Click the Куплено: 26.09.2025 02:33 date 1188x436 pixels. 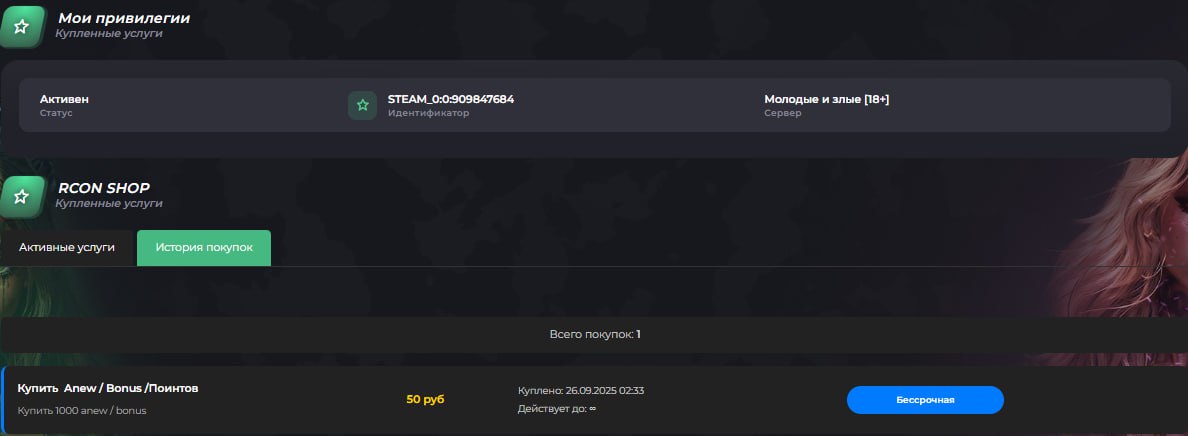[x=581, y=390]
